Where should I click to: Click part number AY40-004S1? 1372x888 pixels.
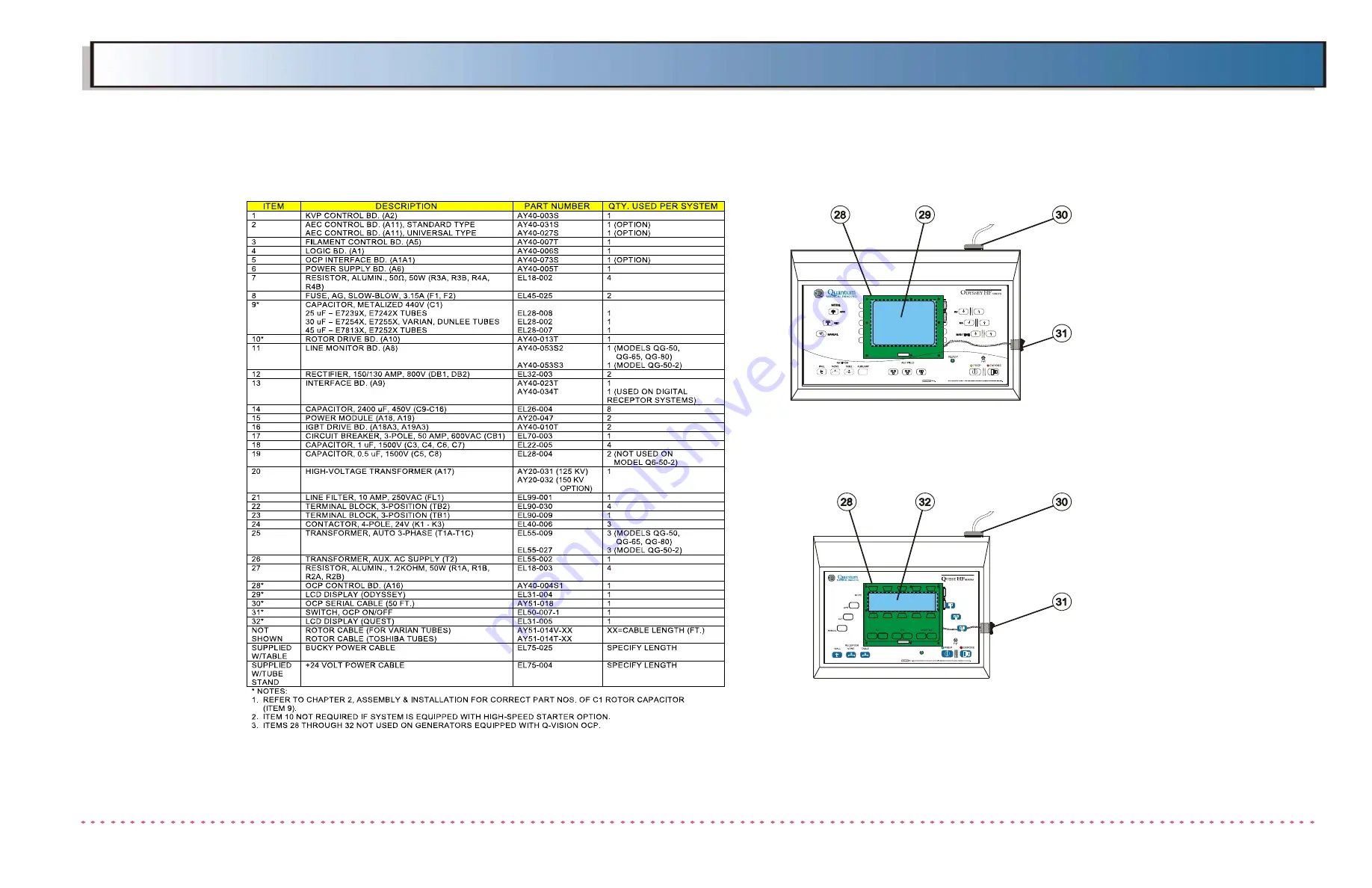coord(540,586)
